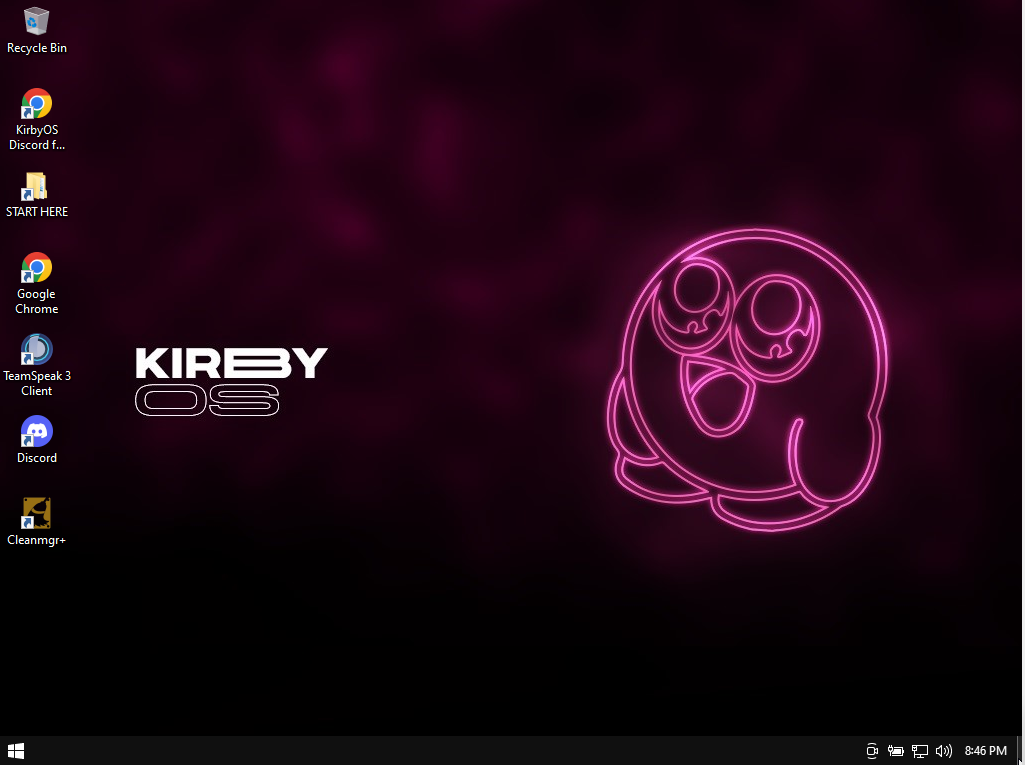Open the Meet Now tray icon
This screenshot has width=1025, height=765.
871,751
